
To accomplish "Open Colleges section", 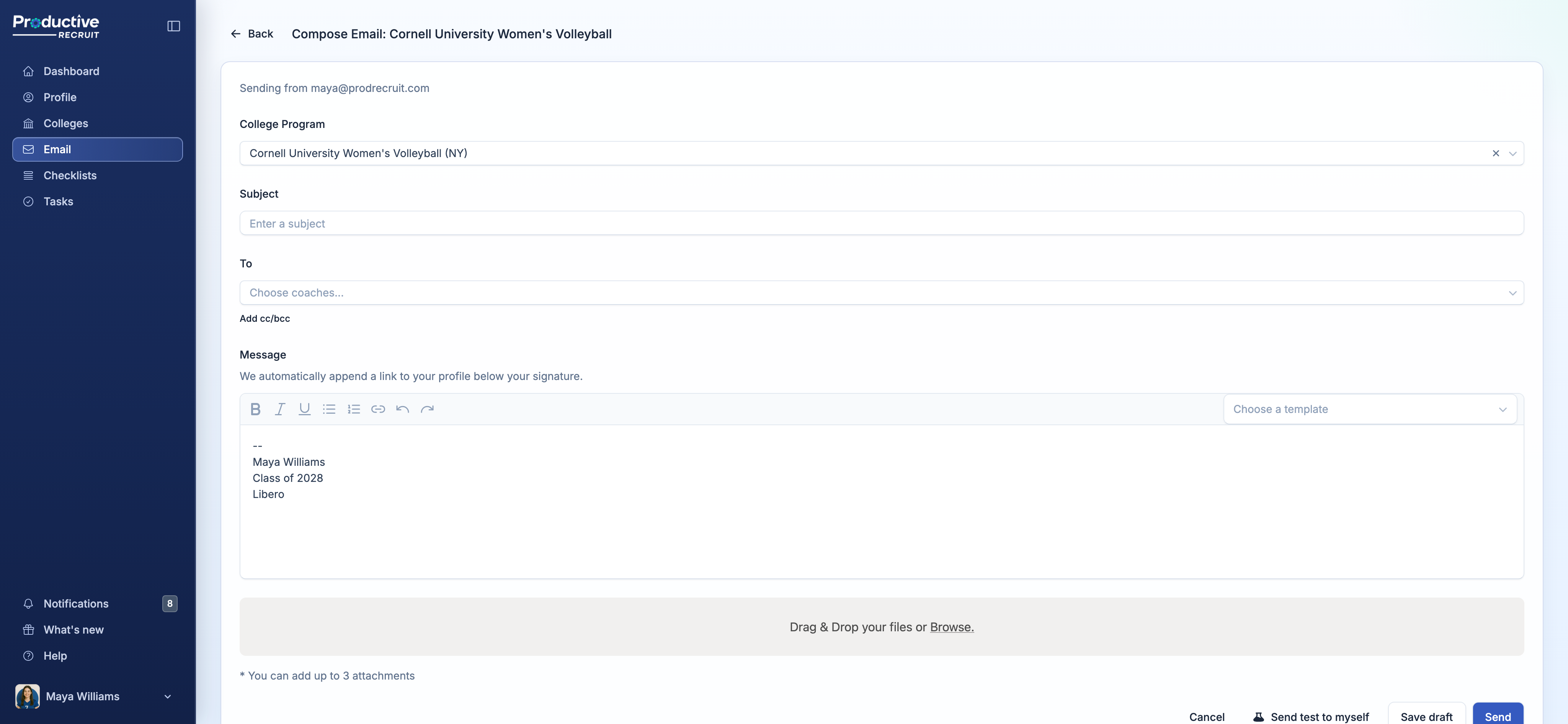I will (x=97, y=124).
